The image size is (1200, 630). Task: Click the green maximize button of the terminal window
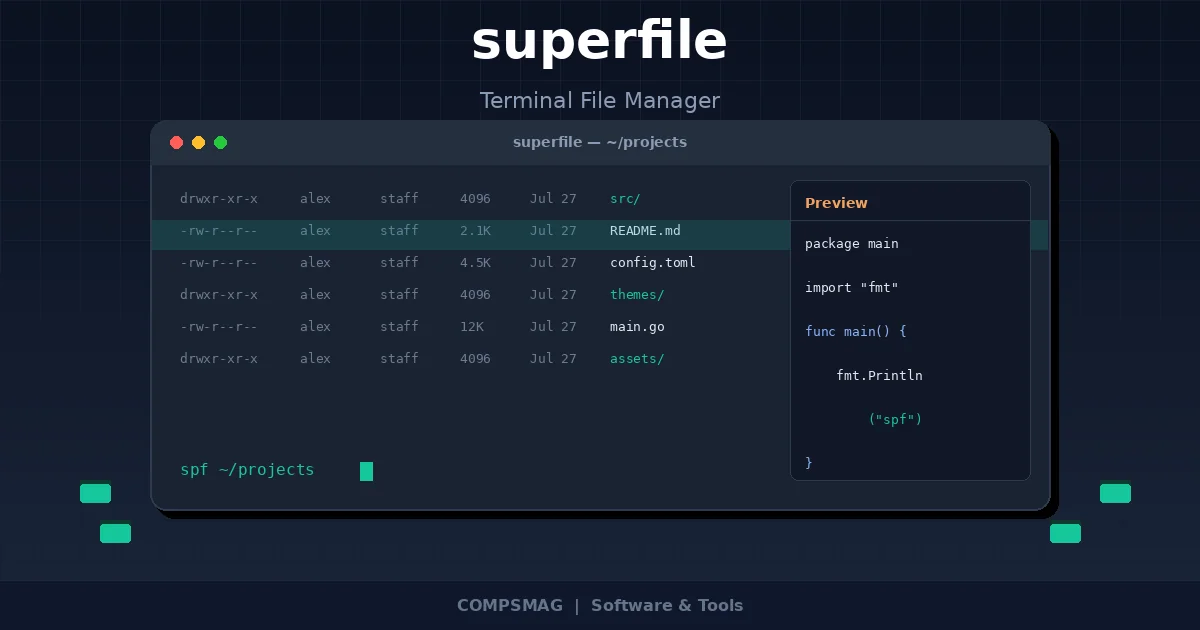(221, 143)
